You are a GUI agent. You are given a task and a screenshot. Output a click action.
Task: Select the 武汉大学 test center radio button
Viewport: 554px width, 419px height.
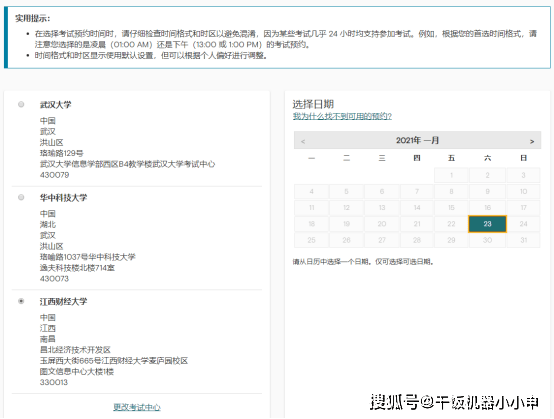[x=21, y=104]
